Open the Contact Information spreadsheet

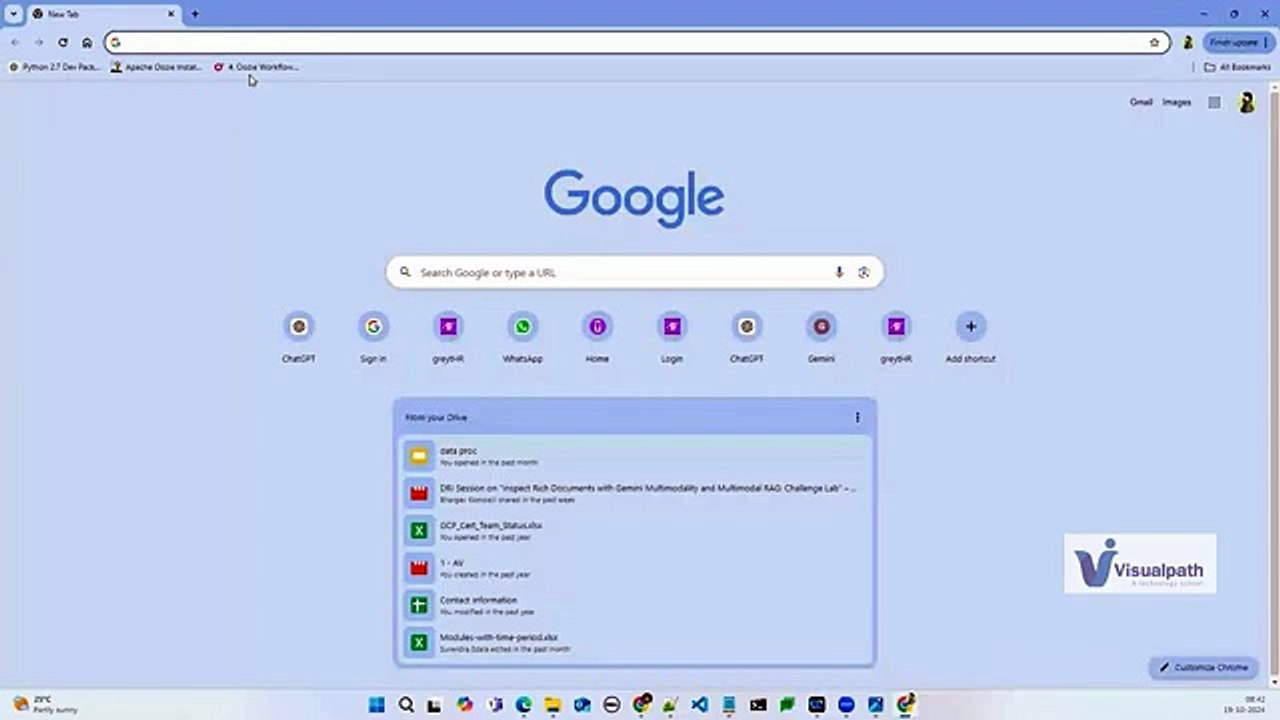[x=635, y=604]
